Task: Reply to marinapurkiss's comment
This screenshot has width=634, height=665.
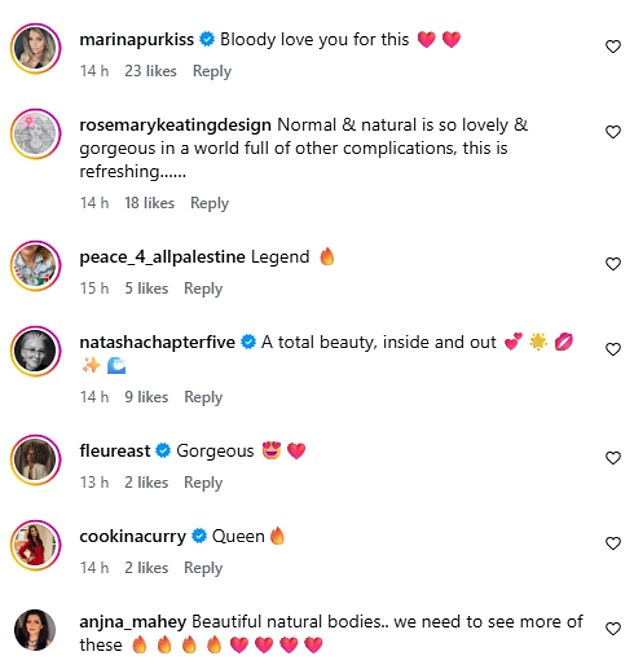Action: pos(211,71)
